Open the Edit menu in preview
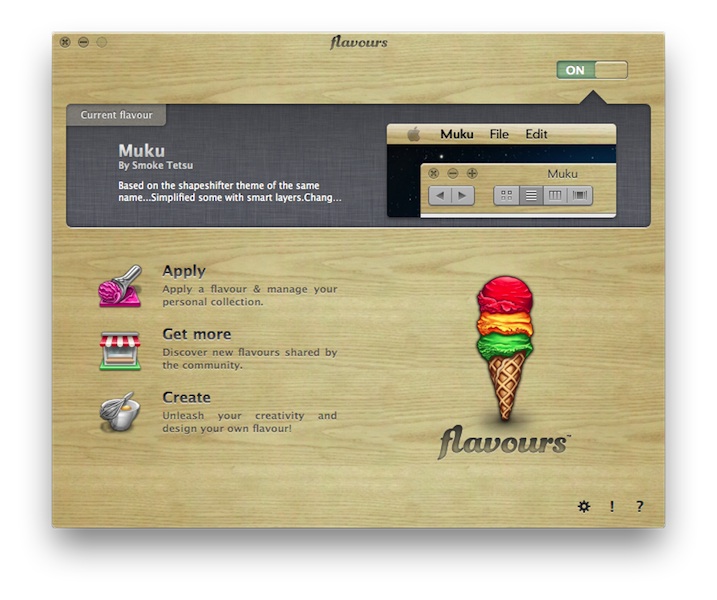The height and width of the screenshot is (600, 717). 536,135
